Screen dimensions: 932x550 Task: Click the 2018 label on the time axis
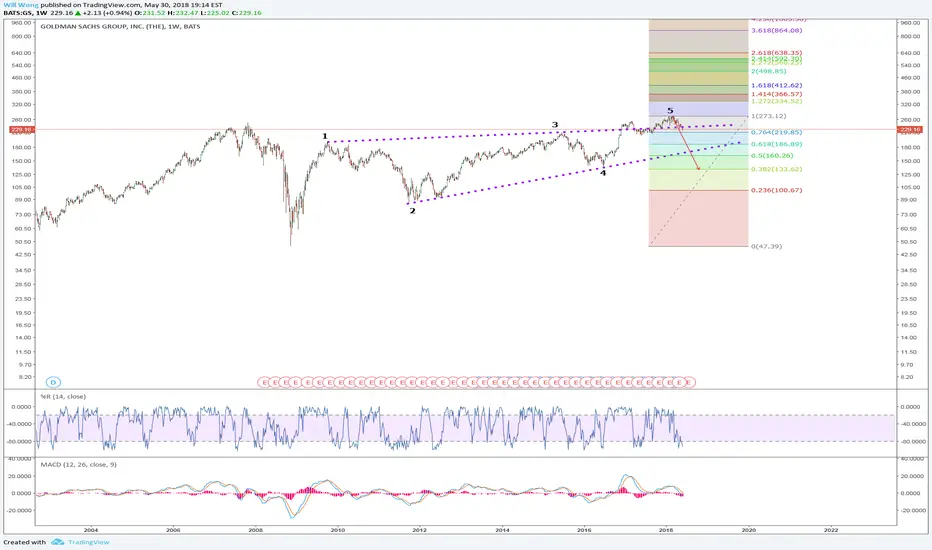(x=666, y=530)
